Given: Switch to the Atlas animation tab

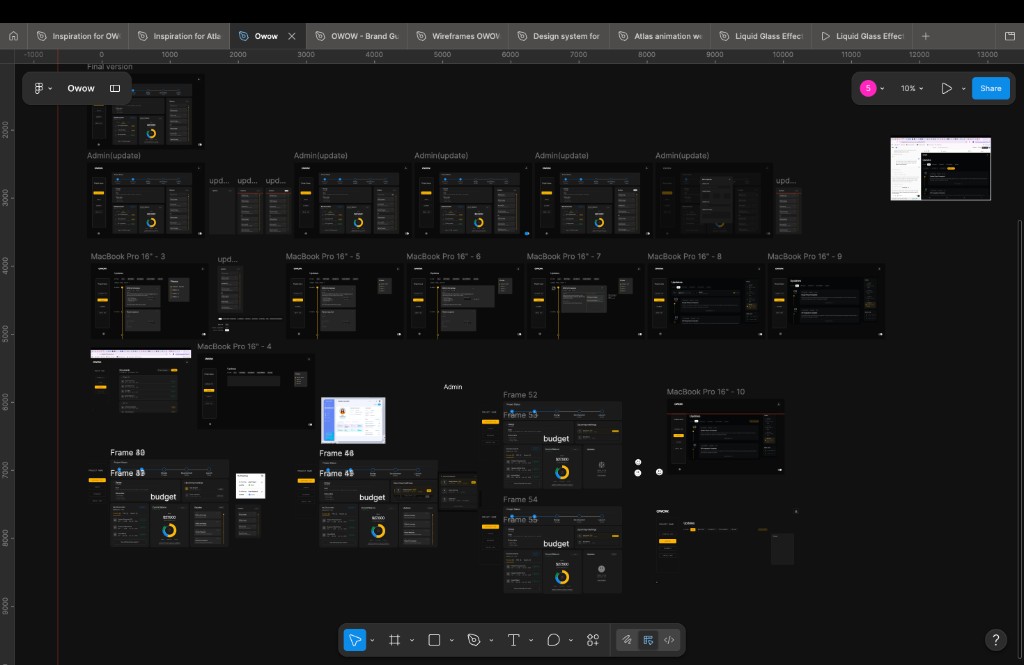Looking at the screenshot, I should 660,36.
